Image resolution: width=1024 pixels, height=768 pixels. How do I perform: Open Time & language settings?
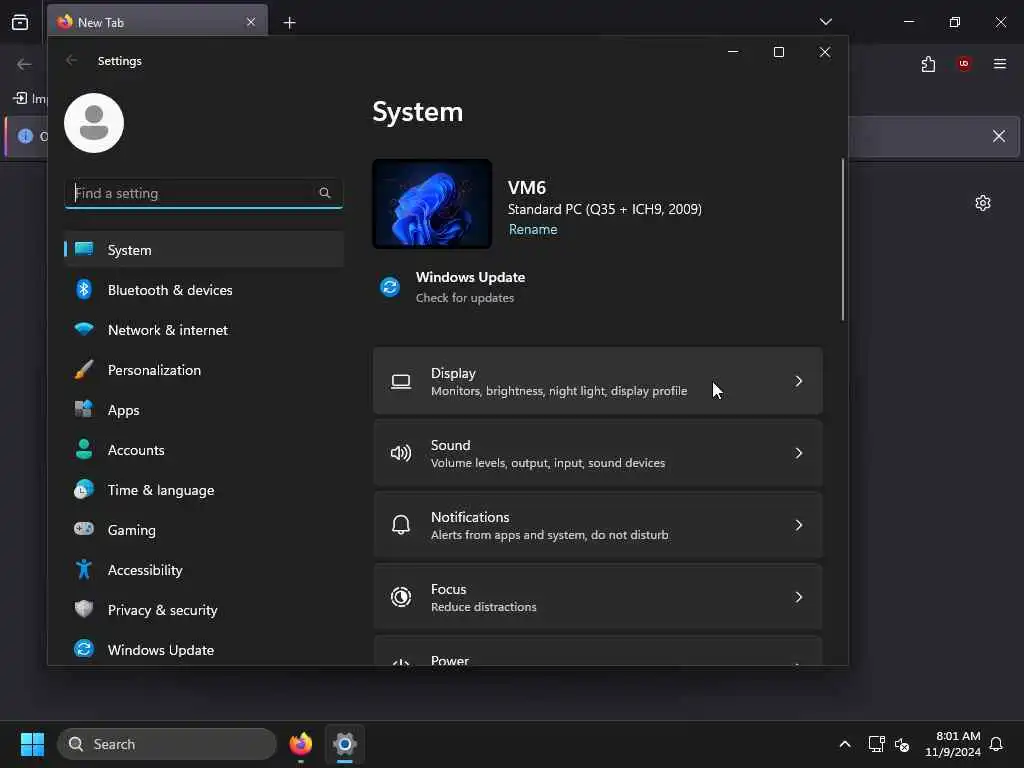point(204,490)
